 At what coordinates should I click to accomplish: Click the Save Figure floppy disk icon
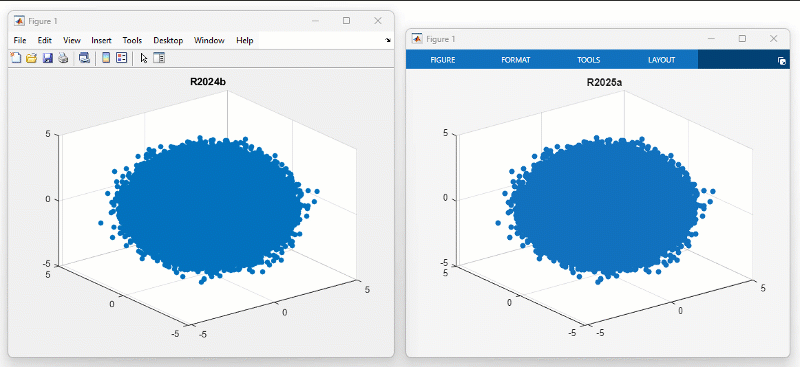pos(47,58)
